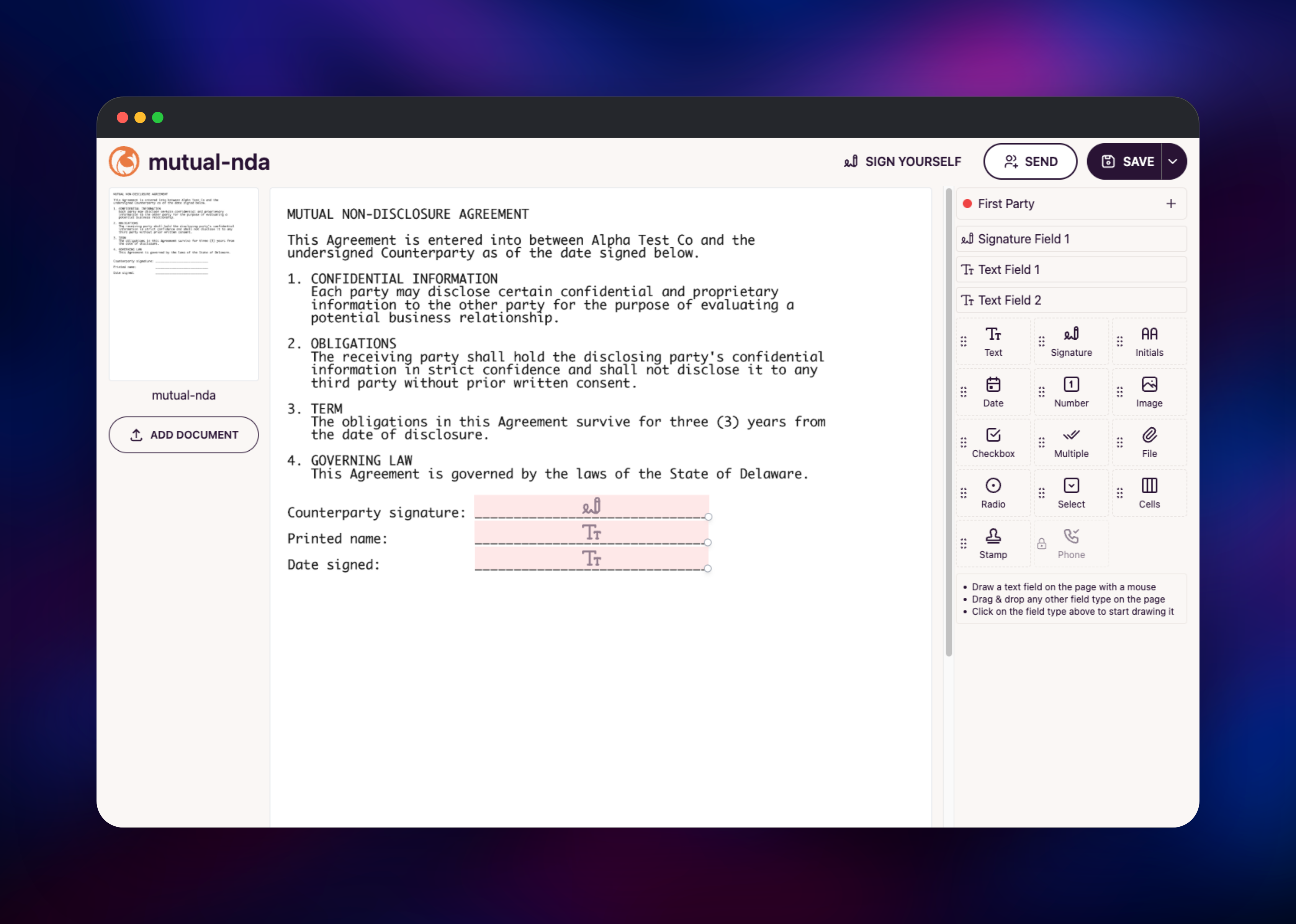Click the drag handle beside Signature

pos(1041,342)
